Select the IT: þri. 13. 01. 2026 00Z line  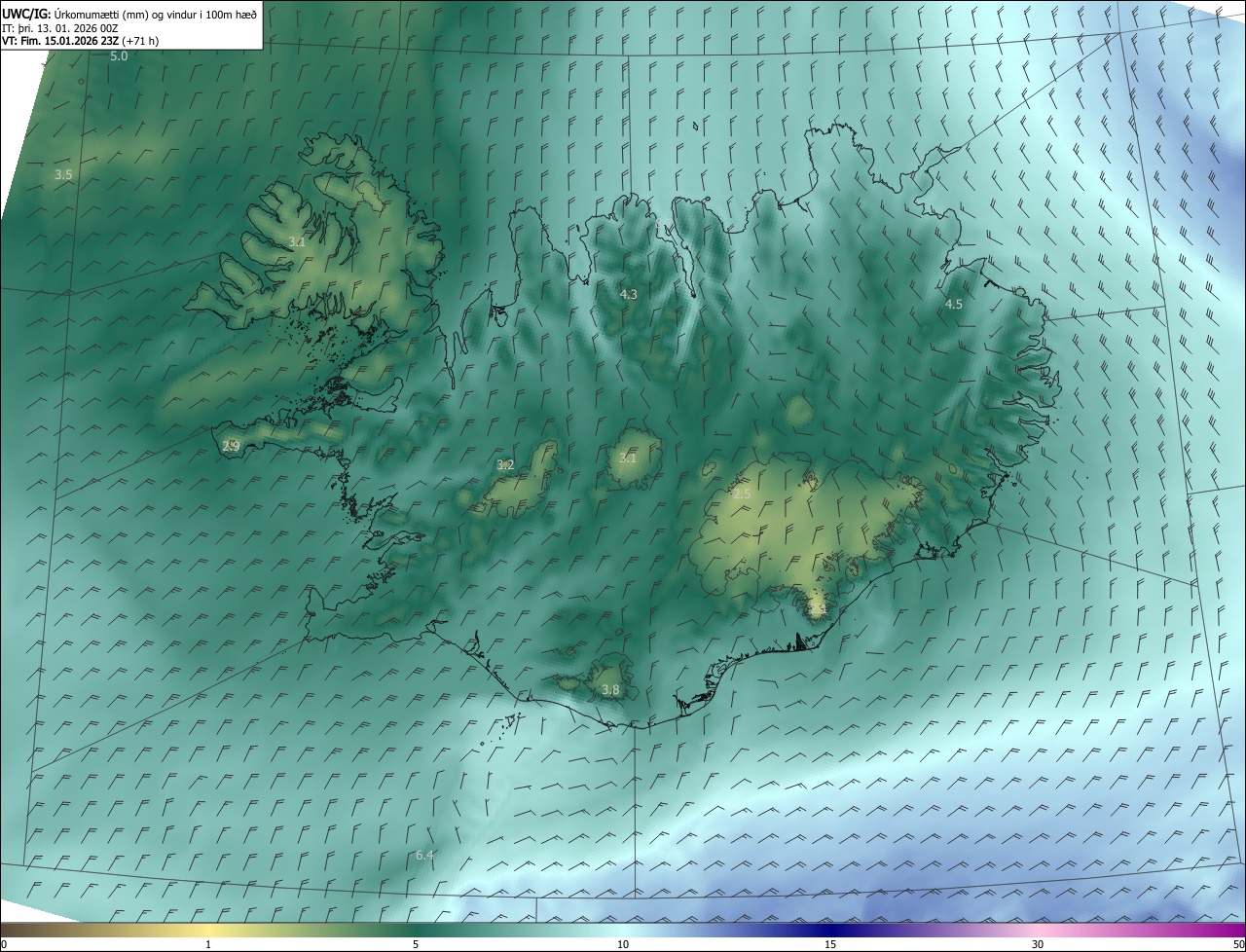60,27
